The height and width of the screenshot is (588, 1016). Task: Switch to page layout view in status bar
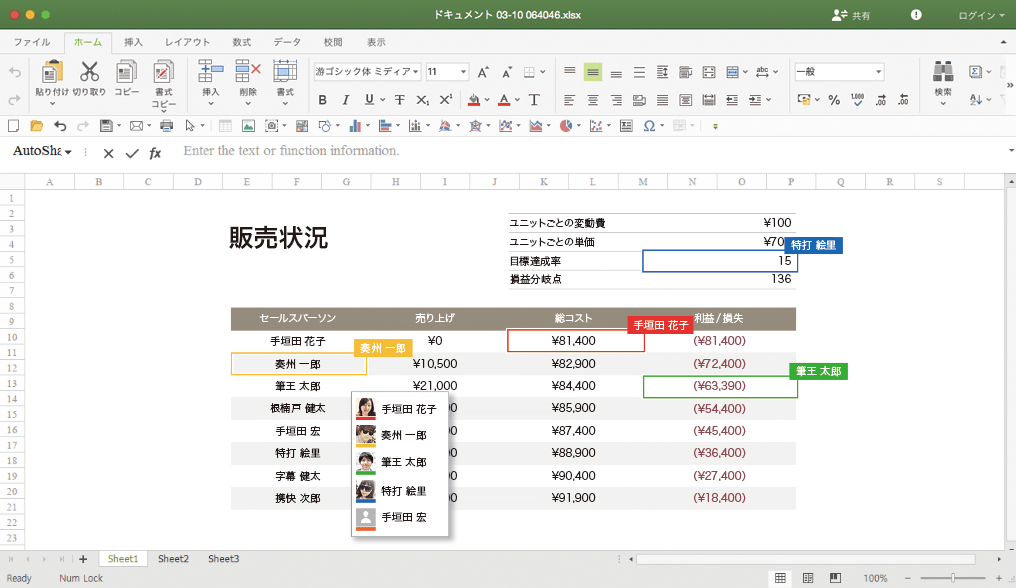point(808,578)
